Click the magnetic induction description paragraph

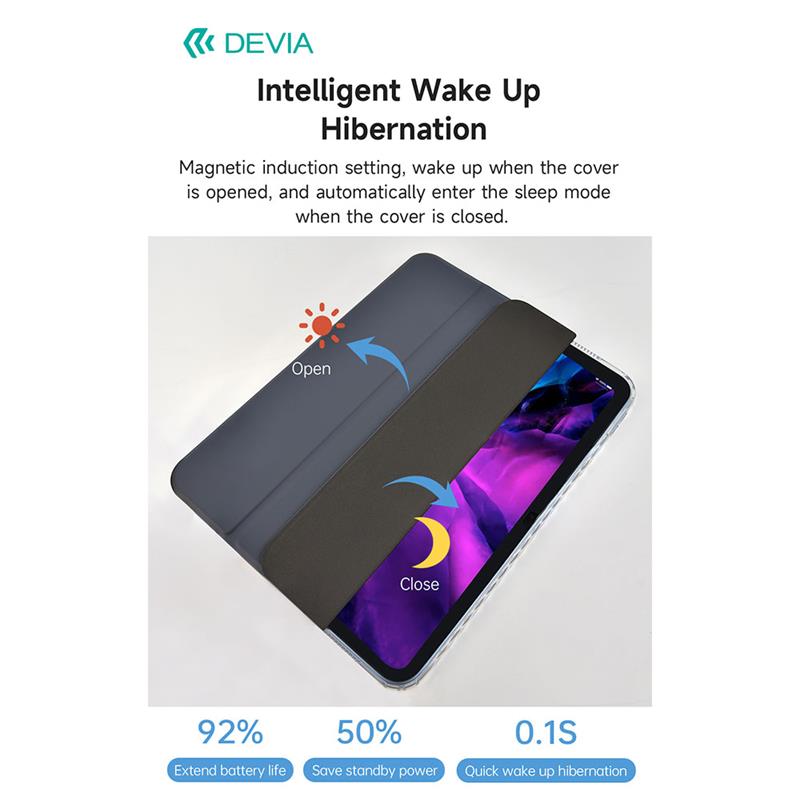pos(399,192)
